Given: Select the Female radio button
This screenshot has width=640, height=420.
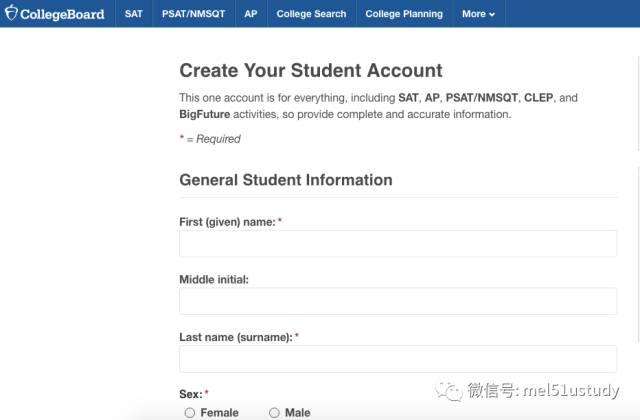Looking at the screenshot, I should coord(190,413).
